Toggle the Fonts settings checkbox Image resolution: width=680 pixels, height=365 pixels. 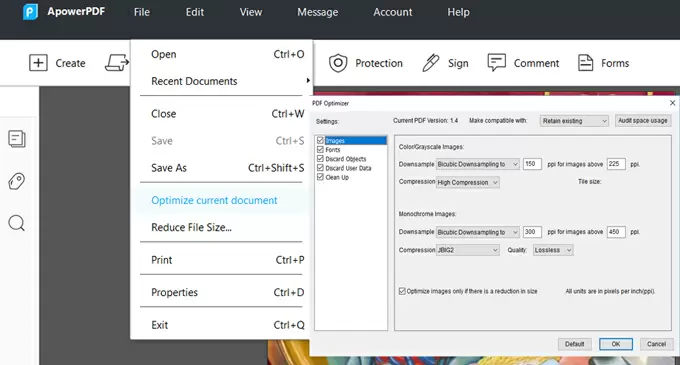[x=320, y=150]
